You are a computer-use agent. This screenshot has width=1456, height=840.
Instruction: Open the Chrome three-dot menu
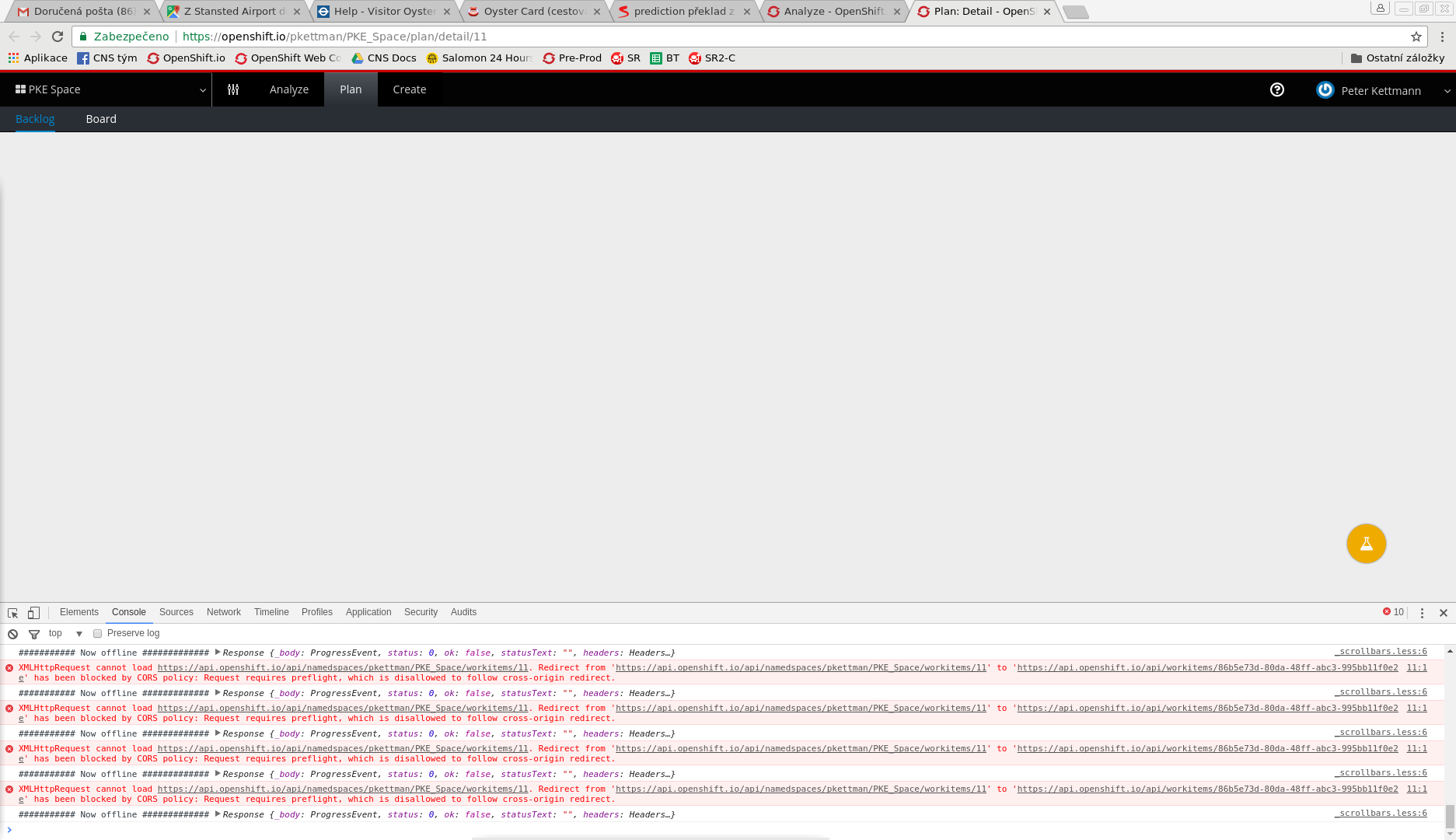pos(1442,37)
